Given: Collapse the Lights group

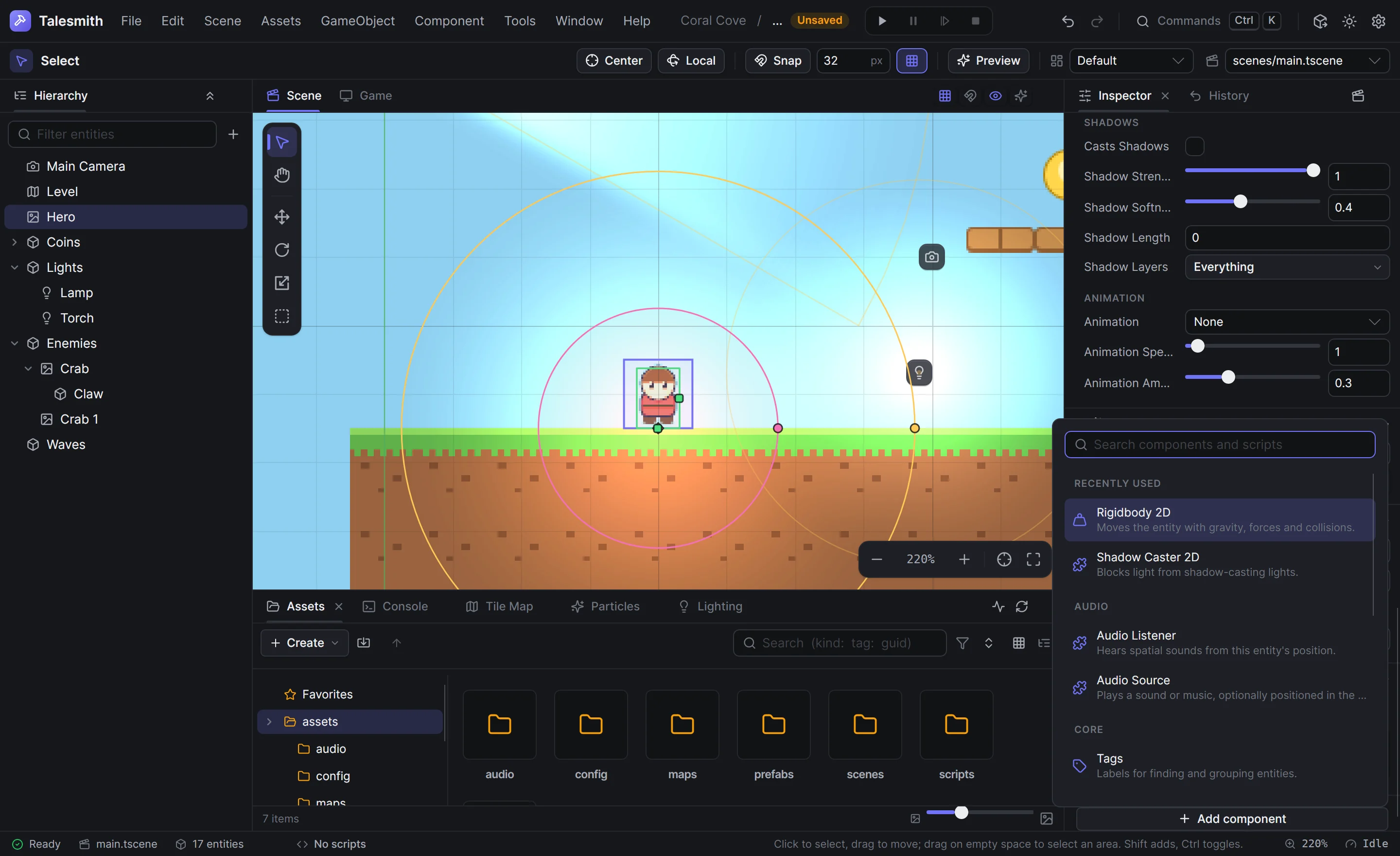Looking at the screenshot, I should click(15, 267).
